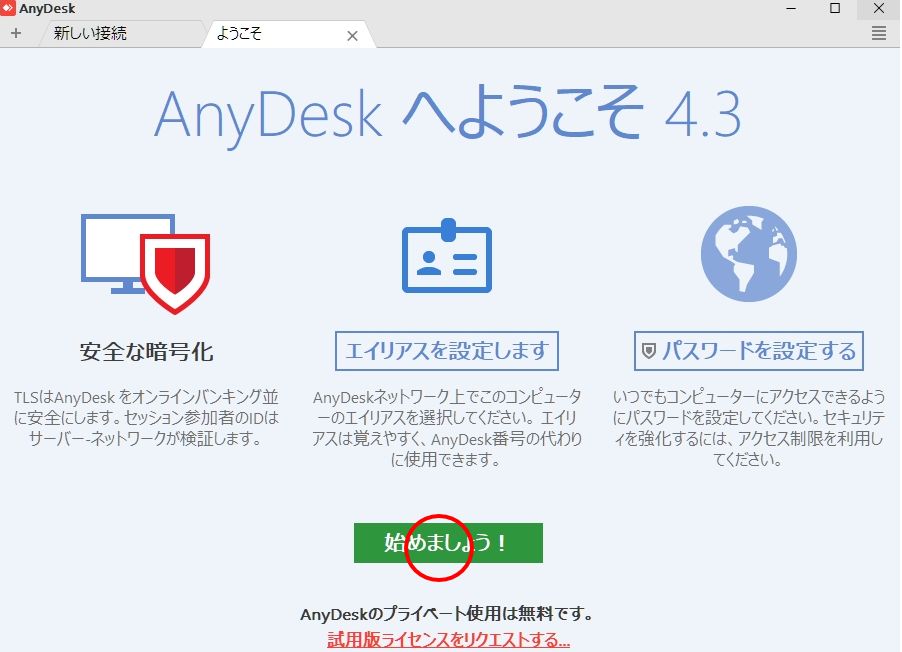The image size is (902, 652).
Task: Open 試用版ライセンスをリクエストする link
Action: pyautogui.click(x=448, y=639)
